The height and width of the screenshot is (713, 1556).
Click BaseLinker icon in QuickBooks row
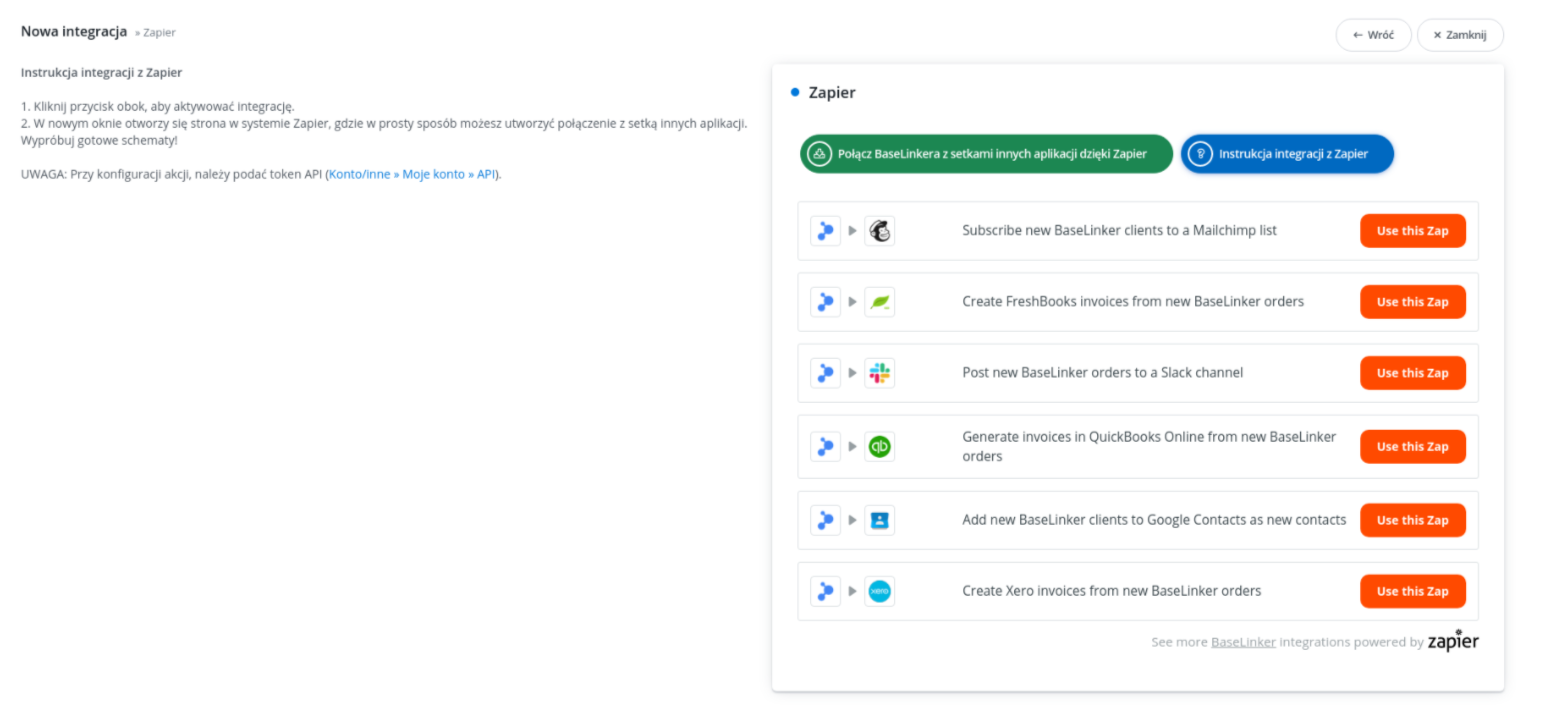tap(825, 447)
